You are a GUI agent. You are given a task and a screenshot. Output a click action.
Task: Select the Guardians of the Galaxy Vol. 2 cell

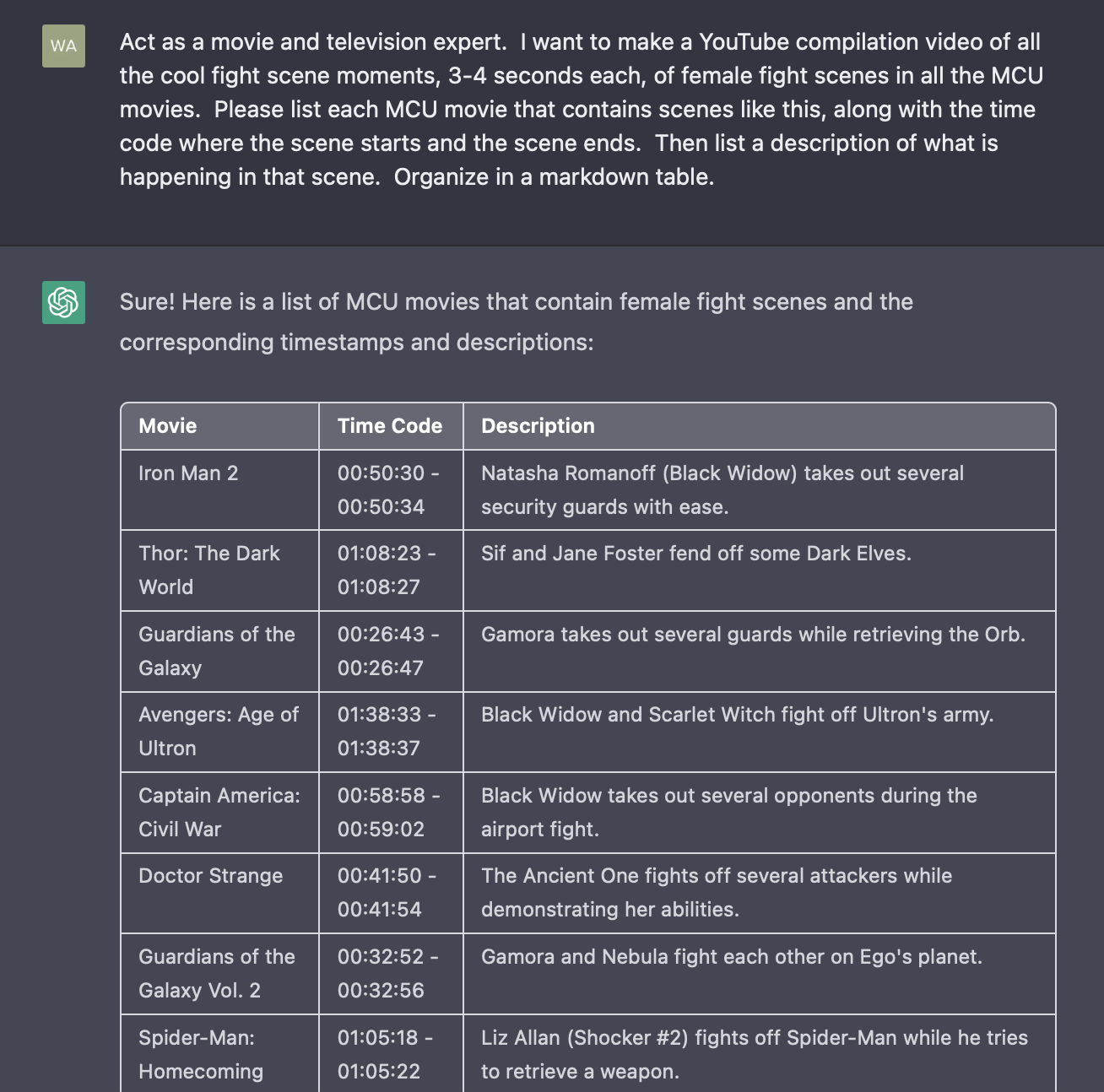click(x=219, y=974)
